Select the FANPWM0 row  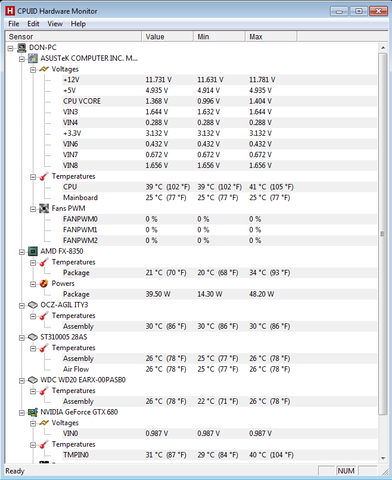point(219,219)
